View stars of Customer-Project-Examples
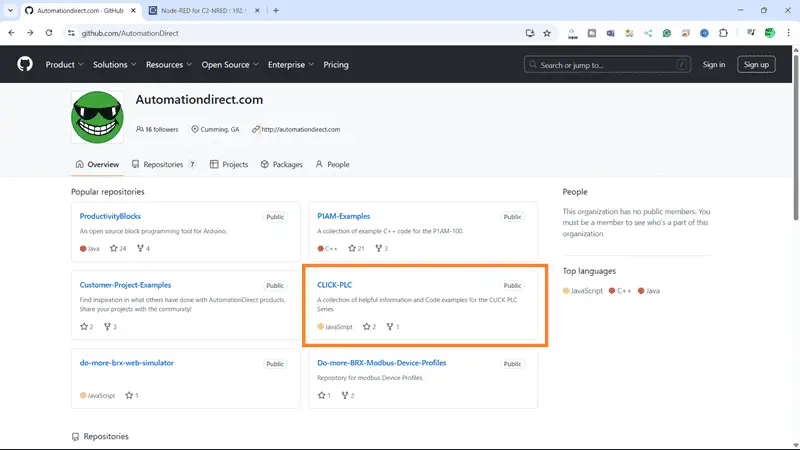The height and width of the screenshot is (450, 800). [x=87, y=327]
